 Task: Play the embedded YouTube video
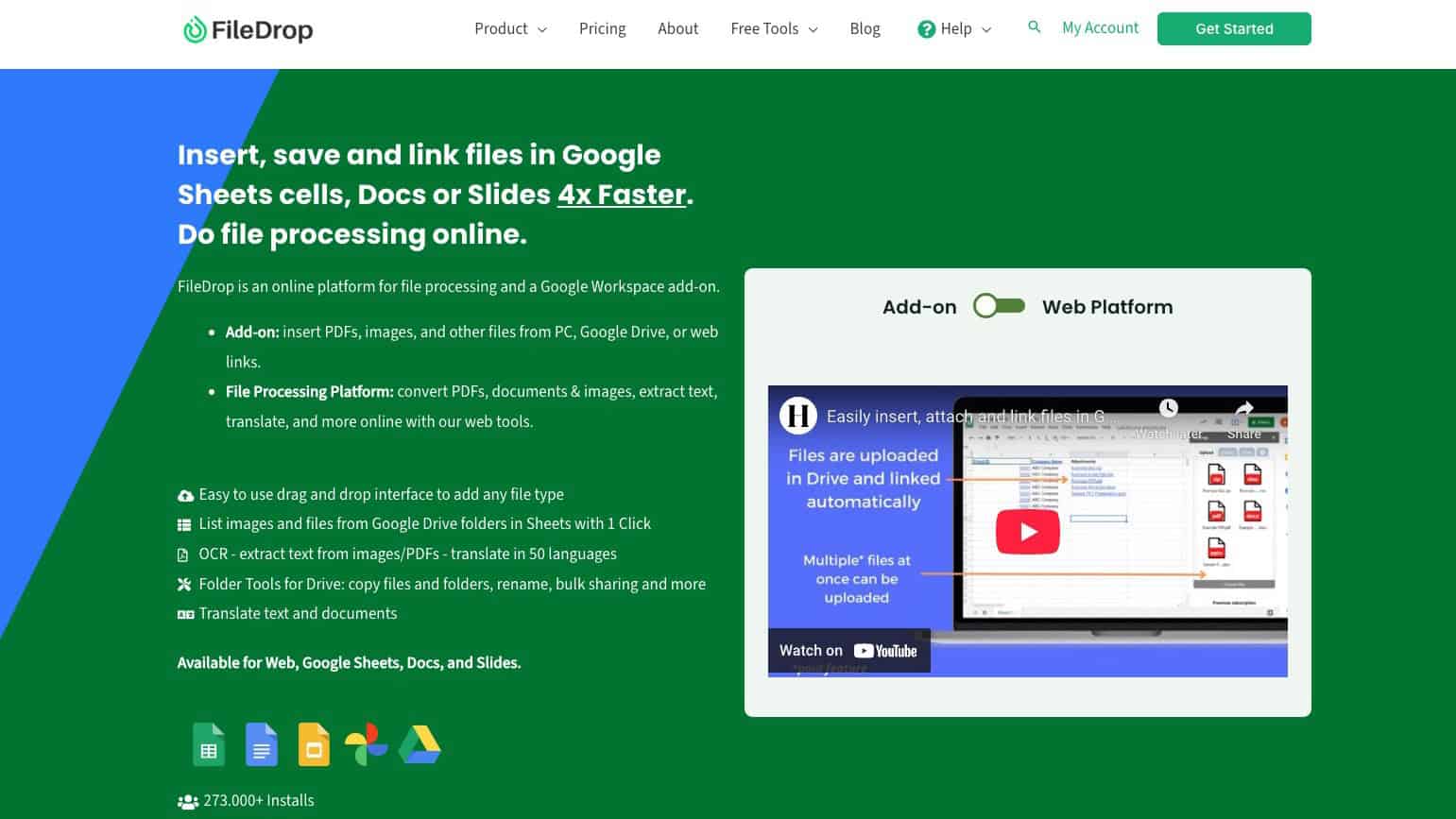(x=1027, y=531)
